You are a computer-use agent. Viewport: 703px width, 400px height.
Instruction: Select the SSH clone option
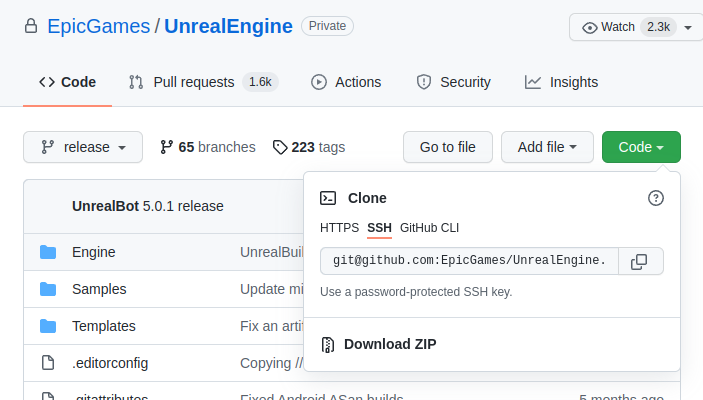[379, 228]
